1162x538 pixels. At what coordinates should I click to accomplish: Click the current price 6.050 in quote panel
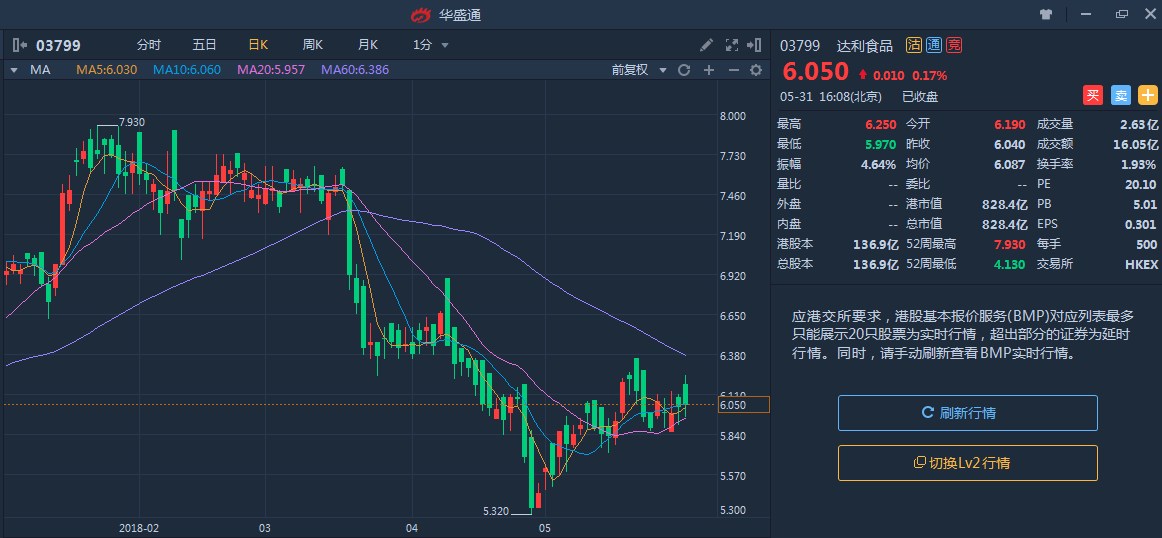816,72
